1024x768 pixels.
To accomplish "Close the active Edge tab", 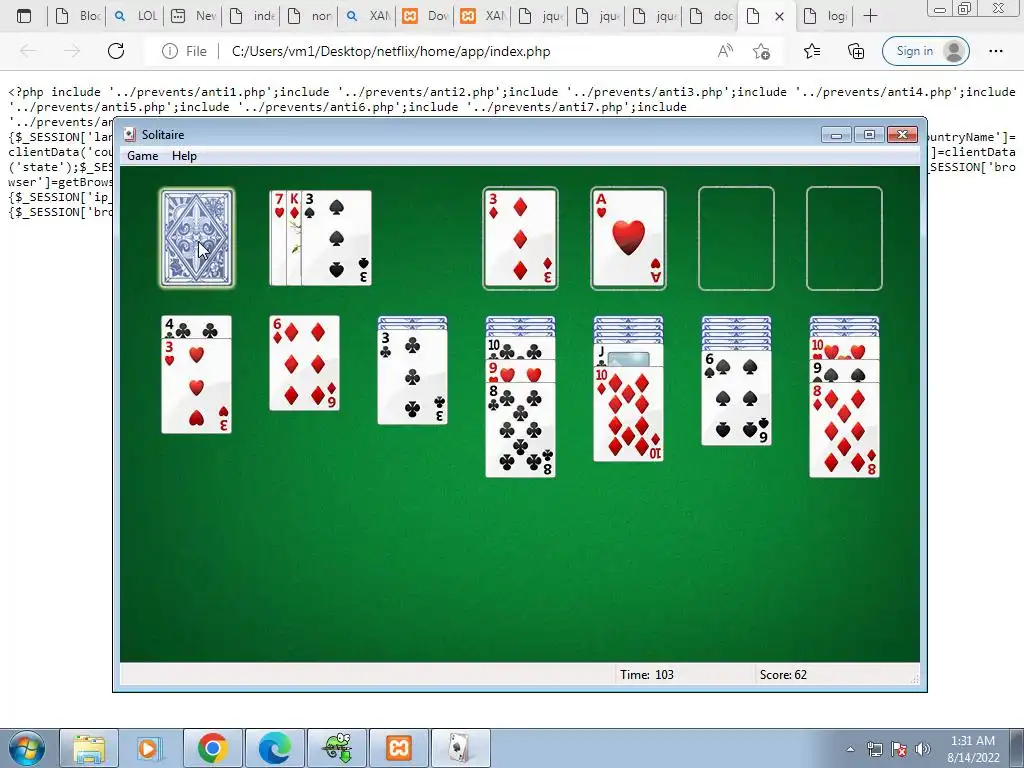I will tap(779, 16).
